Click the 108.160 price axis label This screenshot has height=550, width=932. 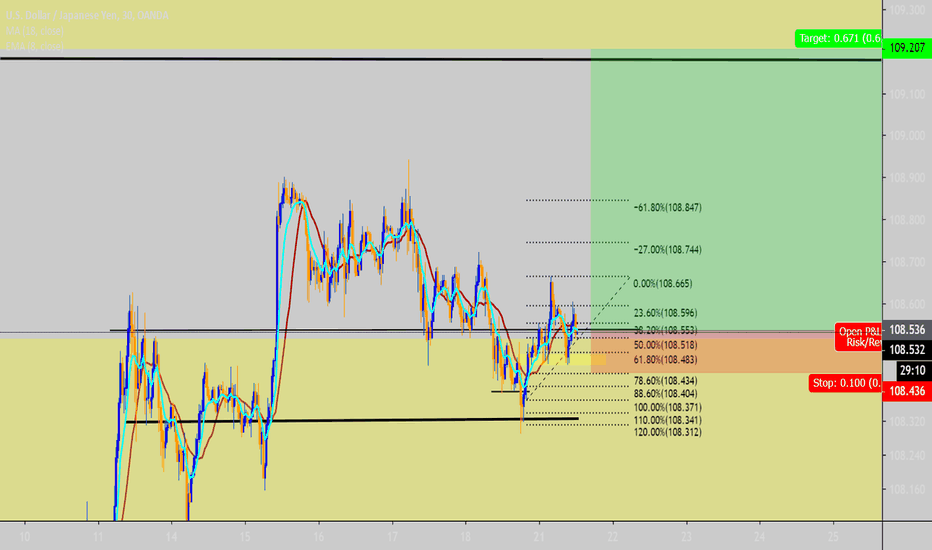click(x=907, y=490)
